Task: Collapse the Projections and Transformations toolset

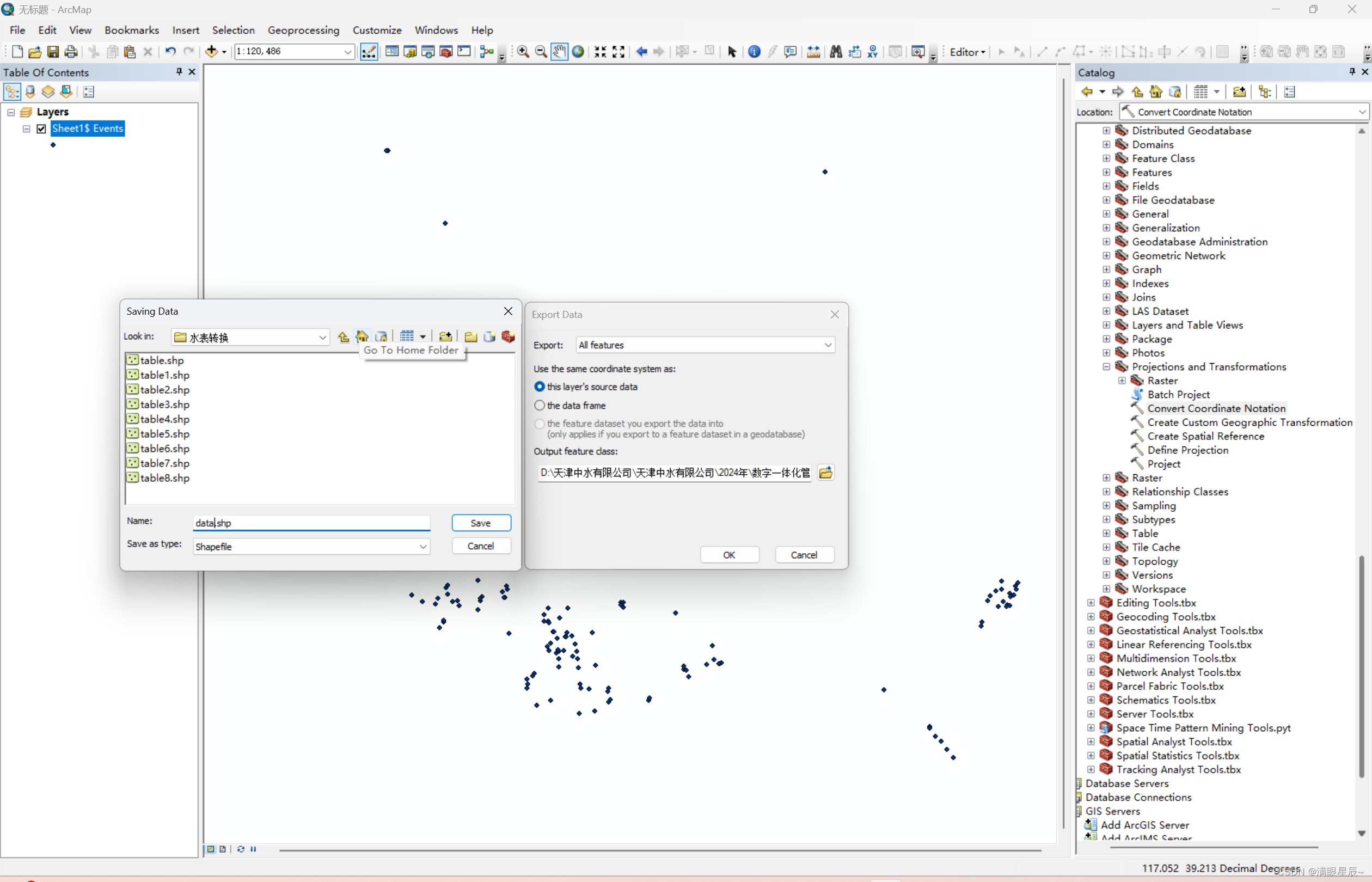Action: 1106,366
